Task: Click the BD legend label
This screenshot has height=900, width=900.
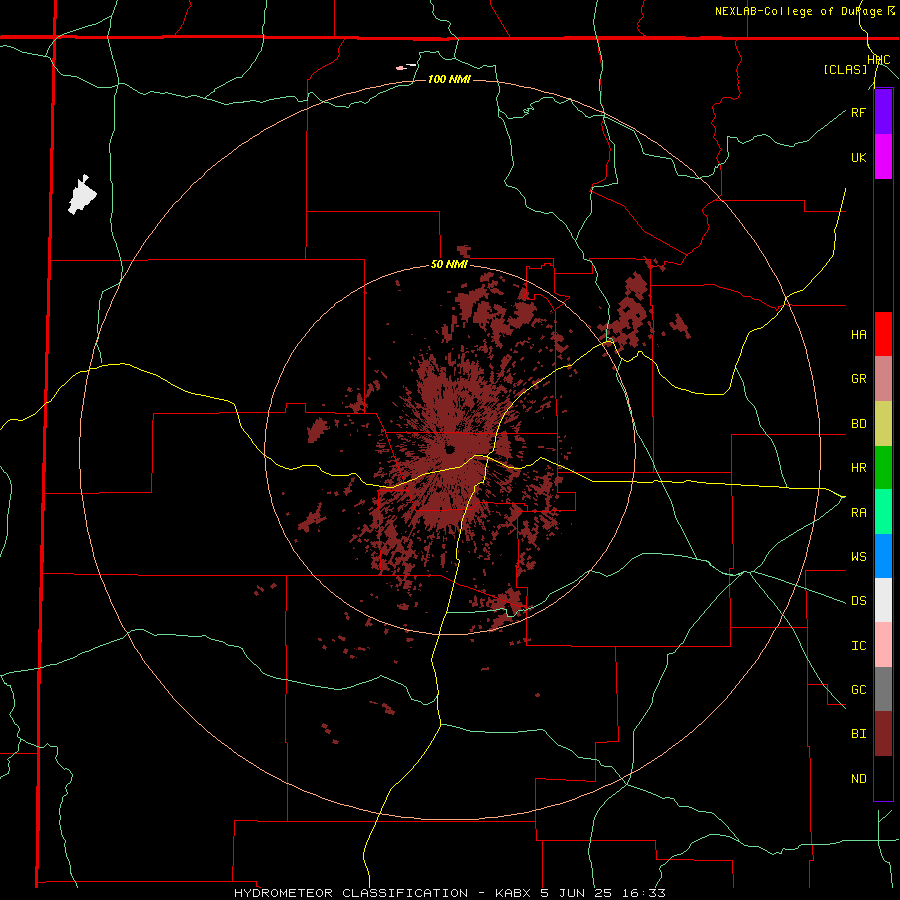Action: (858, 424)
